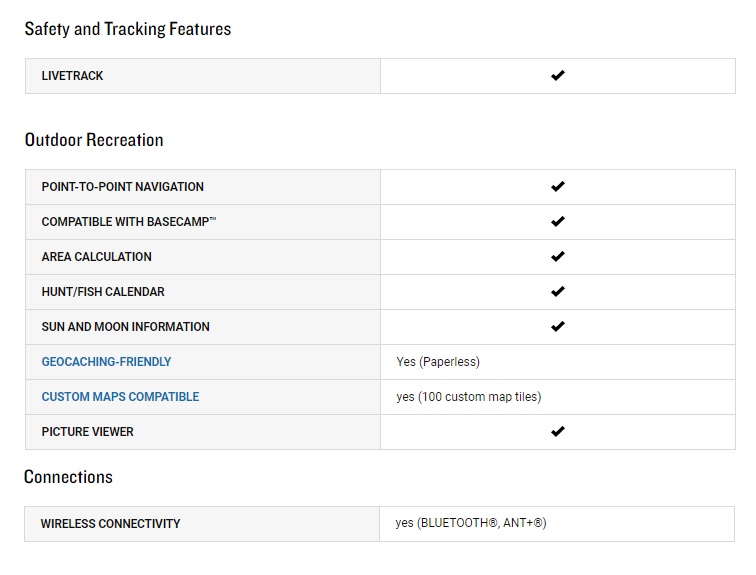Select the Outdoor Recreation heading

tap(94, 140)
